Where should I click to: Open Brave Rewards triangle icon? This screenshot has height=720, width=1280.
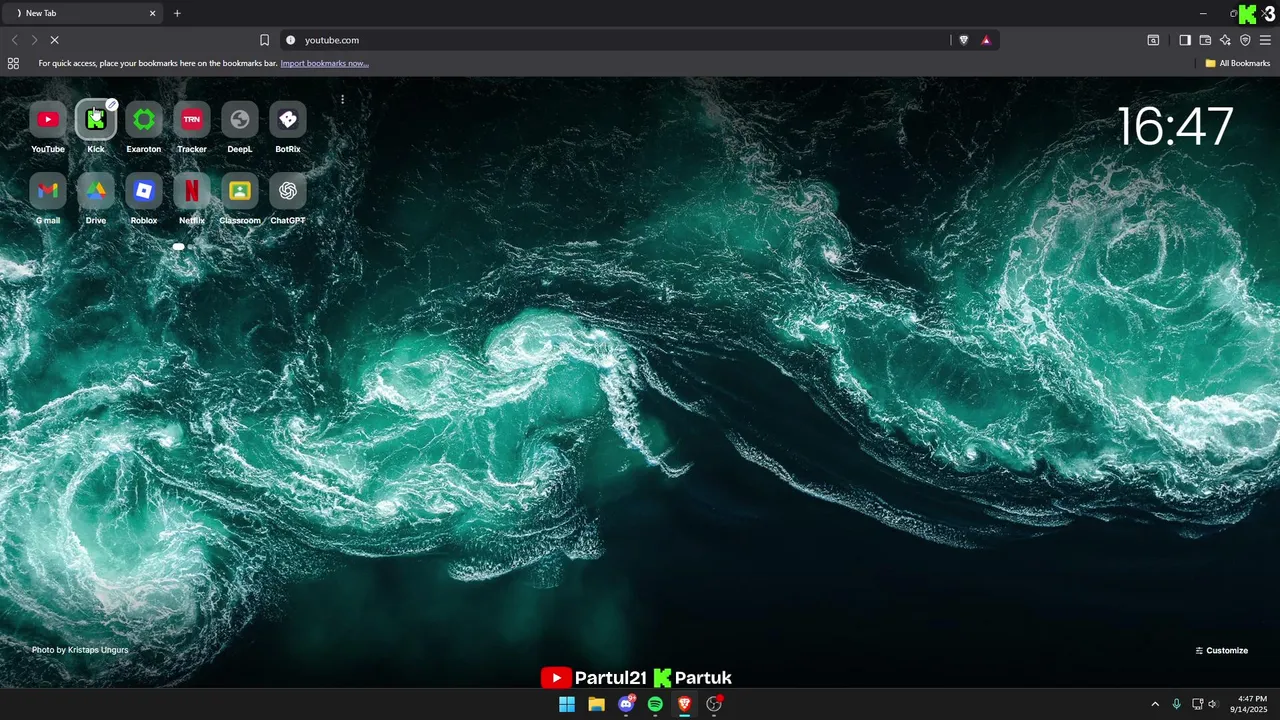[x=986, y=40]
